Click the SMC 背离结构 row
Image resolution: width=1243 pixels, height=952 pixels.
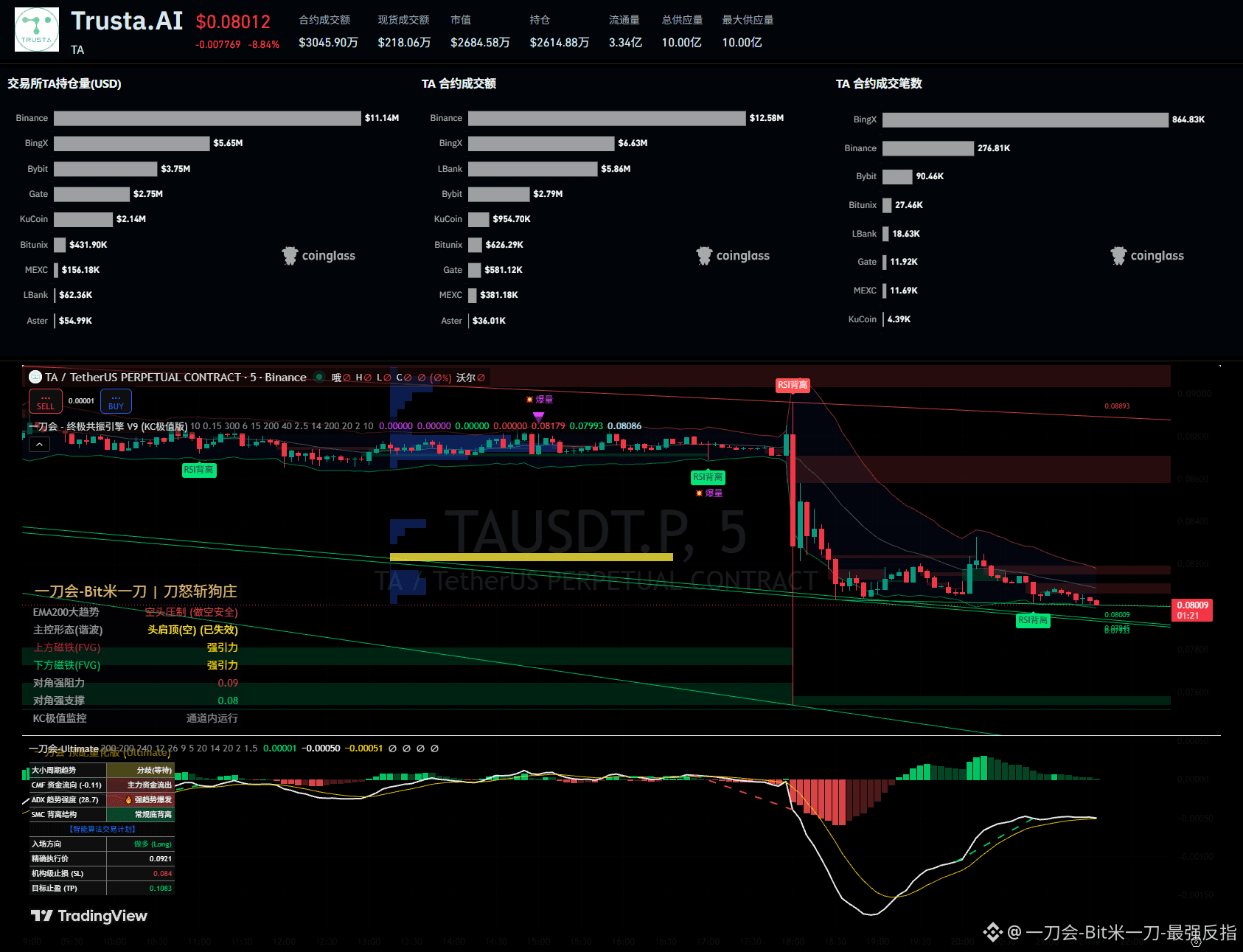[102, 815]
